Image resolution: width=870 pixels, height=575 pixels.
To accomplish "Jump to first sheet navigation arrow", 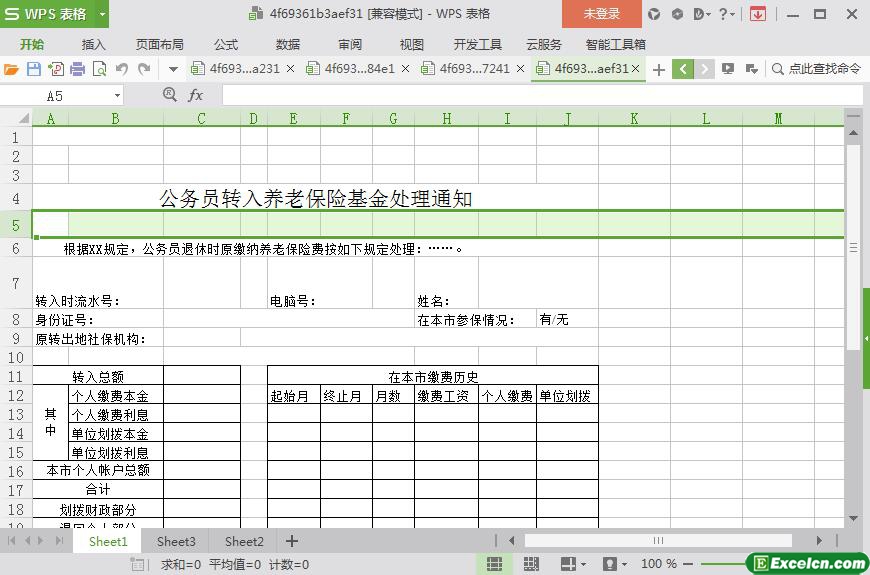I will pyautogui.click(x=12, y=541).
